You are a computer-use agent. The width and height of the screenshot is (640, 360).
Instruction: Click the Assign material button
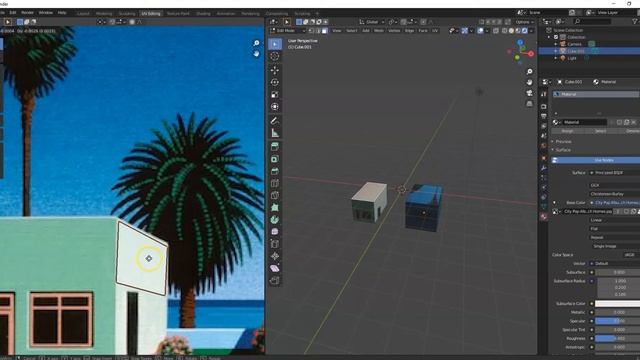click(x=567, y=131)
